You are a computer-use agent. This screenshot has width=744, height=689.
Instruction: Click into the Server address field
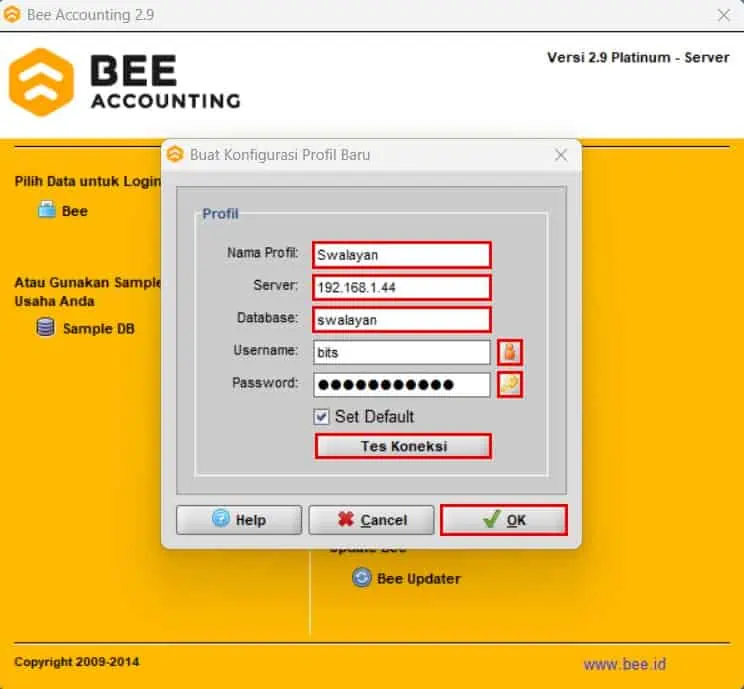point(402,287)
